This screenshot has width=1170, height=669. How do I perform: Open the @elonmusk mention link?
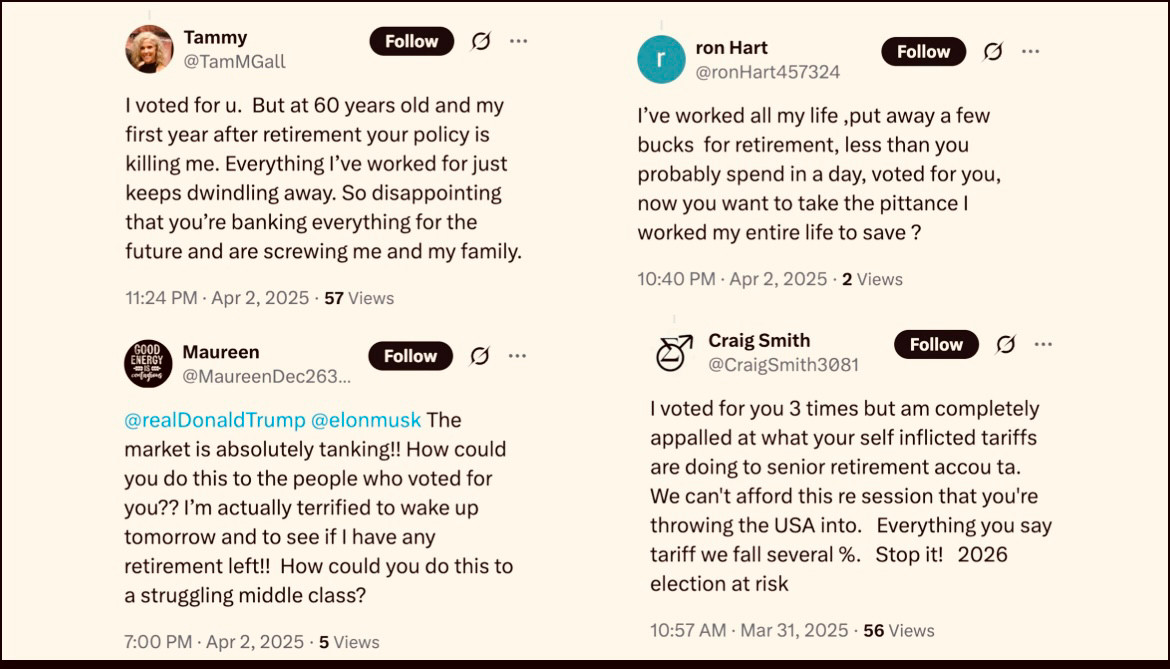(x=366, y=420)
